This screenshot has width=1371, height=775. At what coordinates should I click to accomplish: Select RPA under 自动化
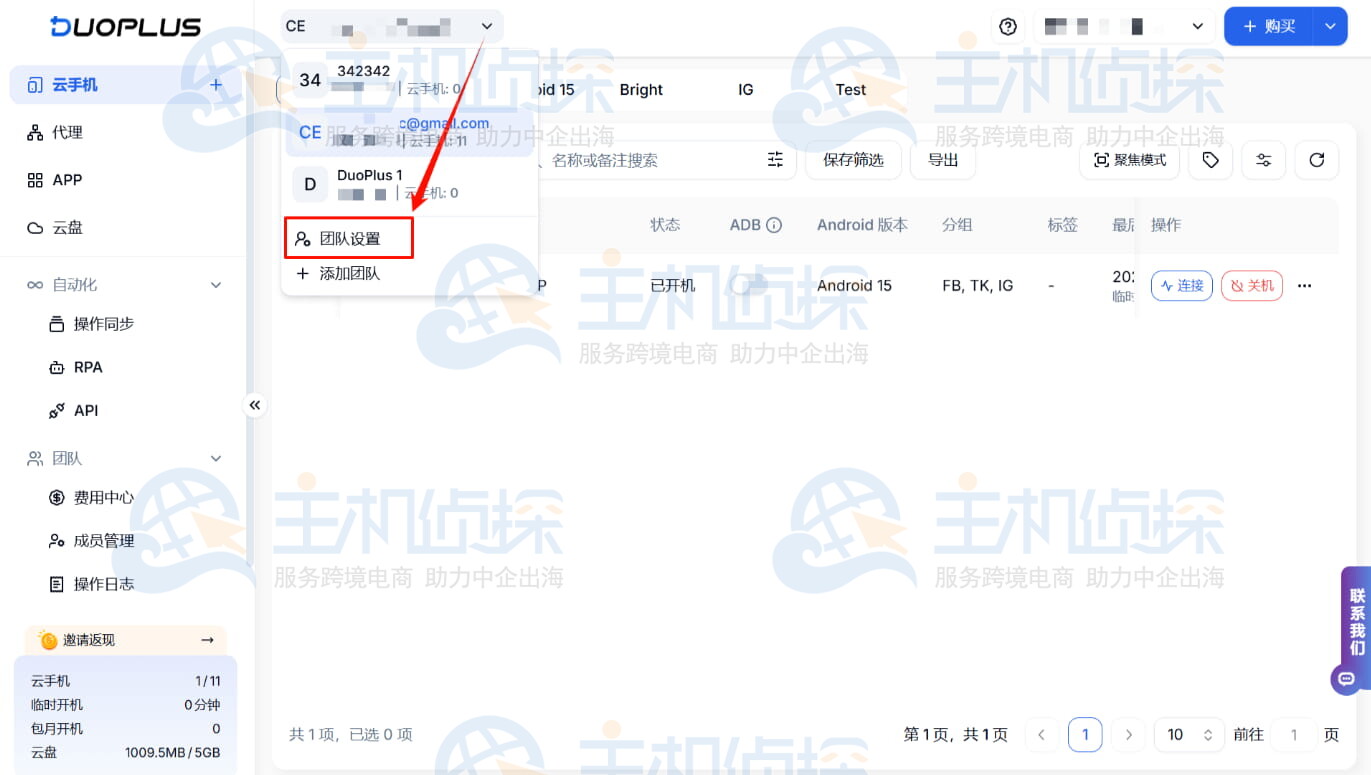[x=84, y=367]
